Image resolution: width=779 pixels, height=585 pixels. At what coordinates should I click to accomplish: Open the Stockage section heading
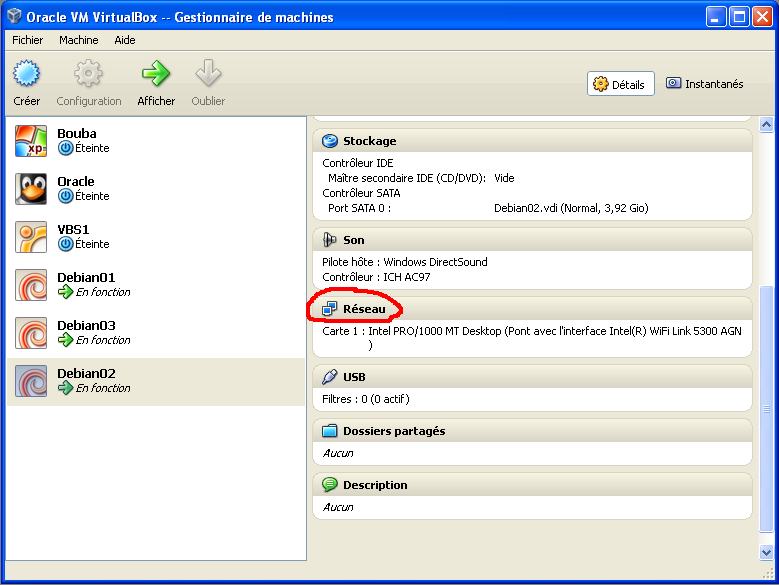(370, 141)
